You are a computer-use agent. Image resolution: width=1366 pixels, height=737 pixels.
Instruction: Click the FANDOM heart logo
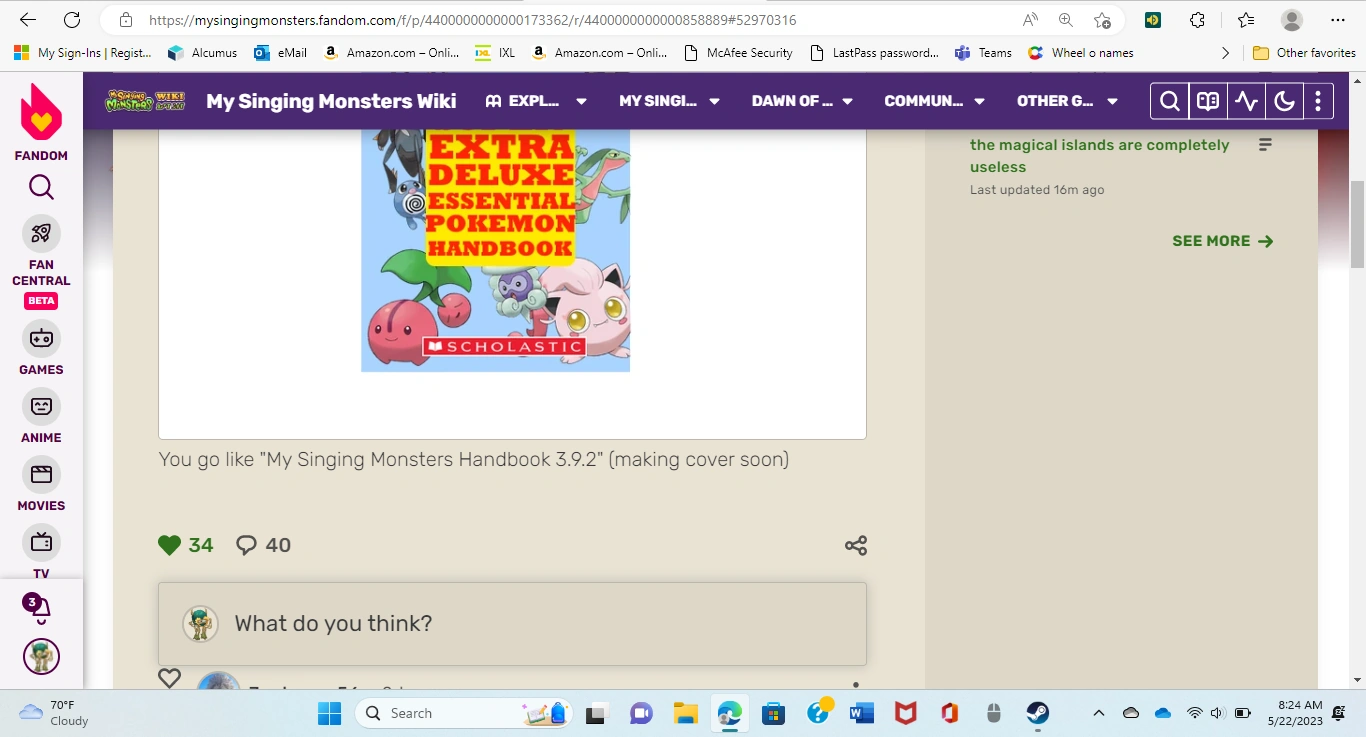[x=41, y=120]
